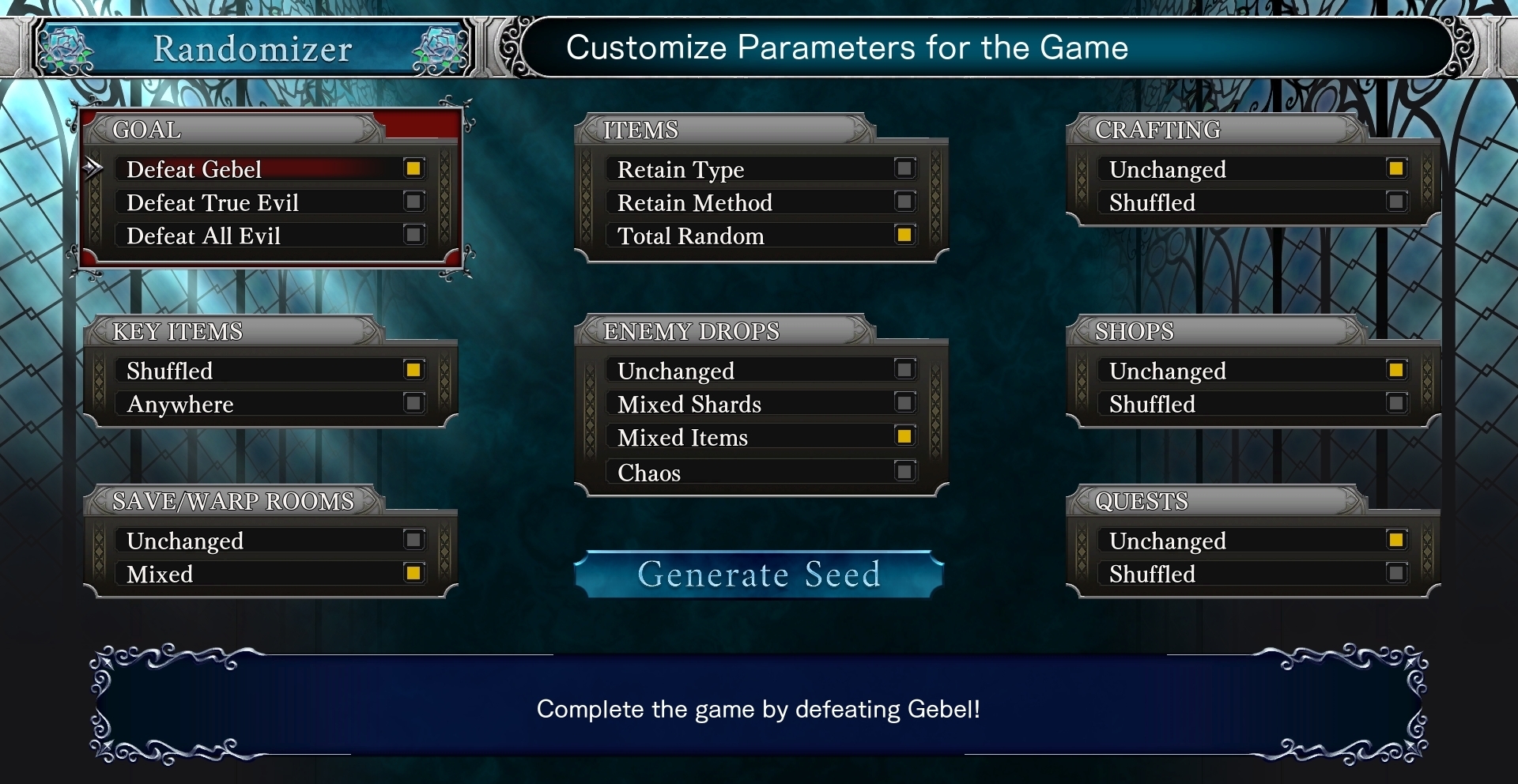Click the description box about defeating Gebel
This screenshot has height=784, width=1518.
pyautogui.click(x=758, y=708)
